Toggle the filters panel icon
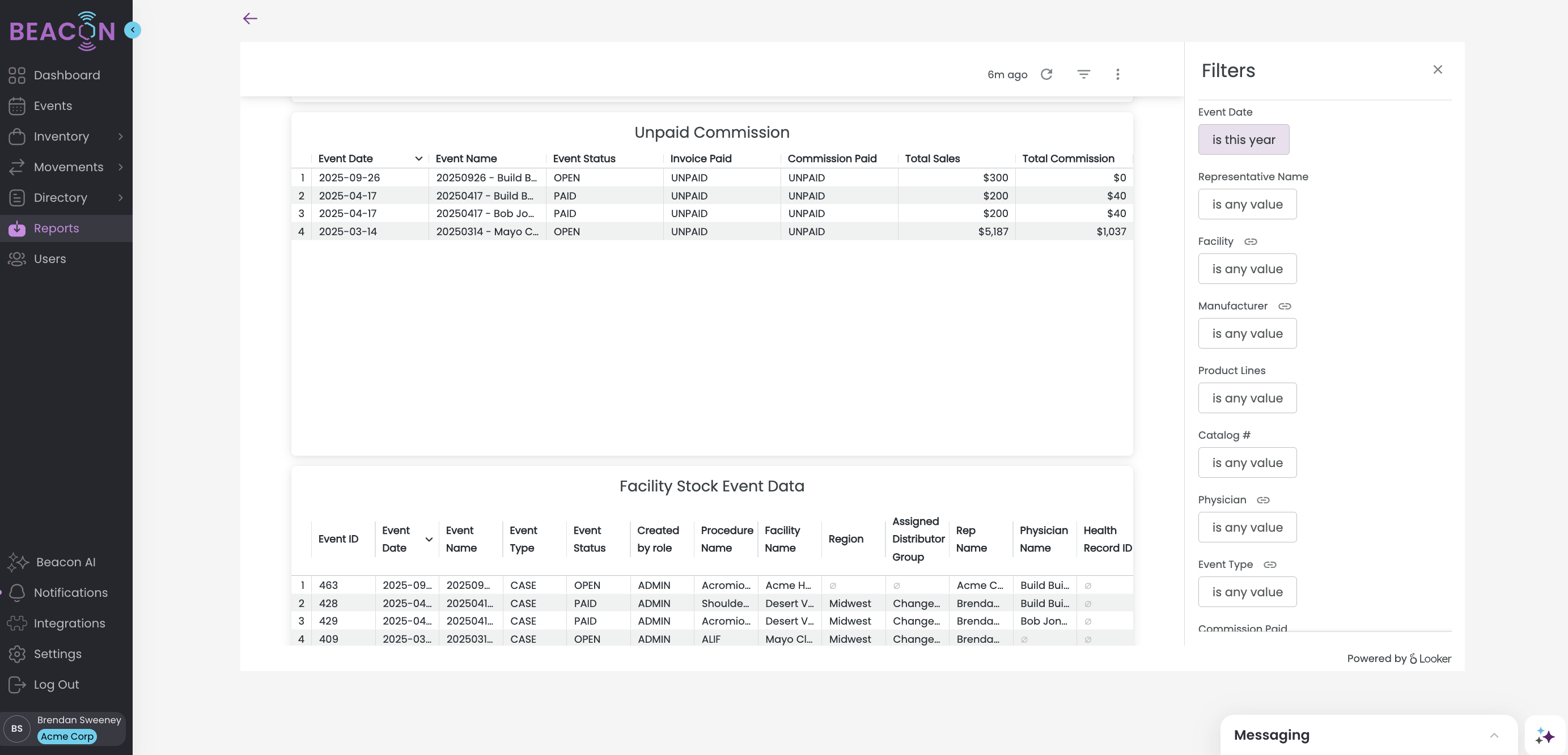This screenshot has height=755, width=1568. (1083, 74)
